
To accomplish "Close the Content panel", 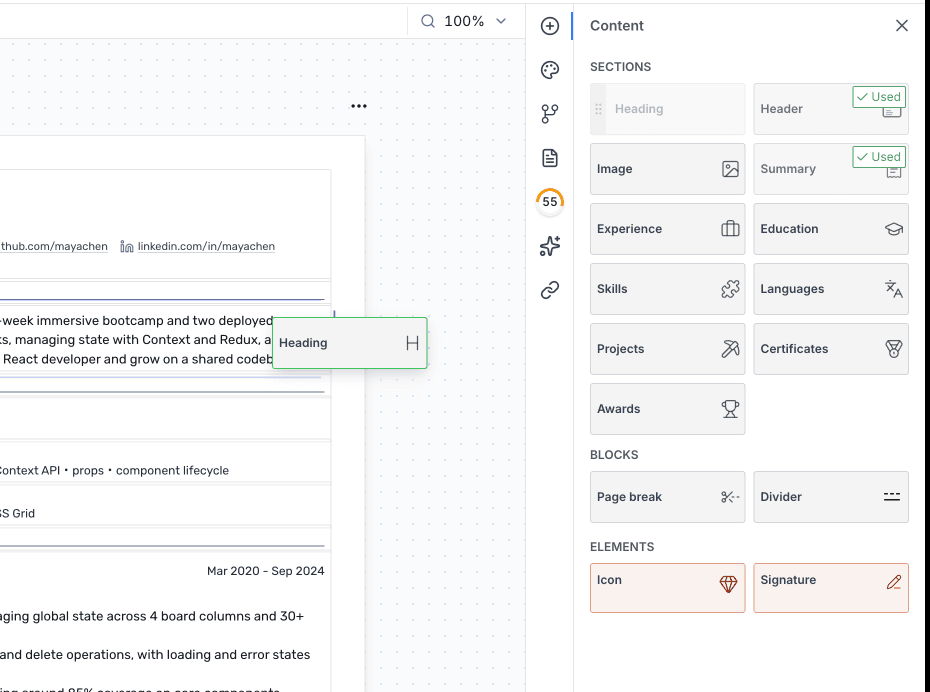I will (902, 25).
